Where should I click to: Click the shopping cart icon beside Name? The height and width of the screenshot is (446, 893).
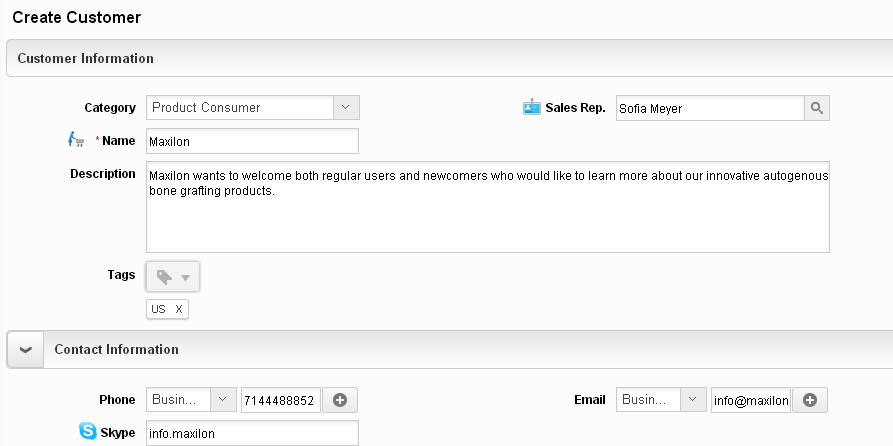click(x=76, y=140)
